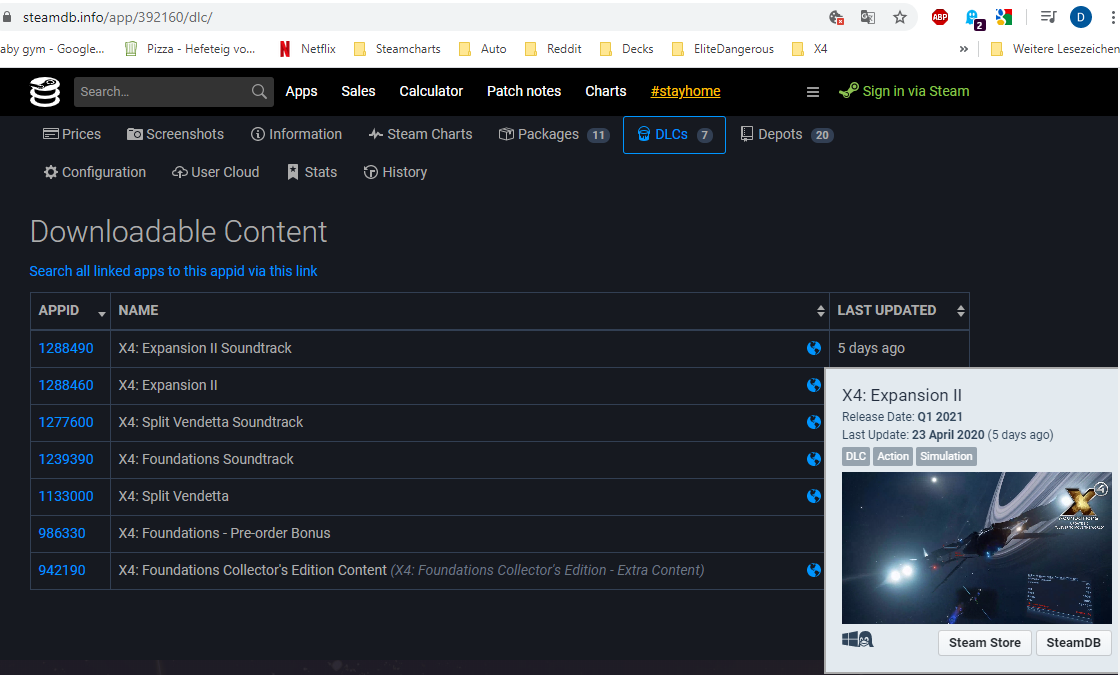Image resolution: width=1120 pixels, height=675 pixels.
Task: Open the Weitere Lesezeichen bookmarks folder
Action: pyautogui.click(x=1055, y=49)
